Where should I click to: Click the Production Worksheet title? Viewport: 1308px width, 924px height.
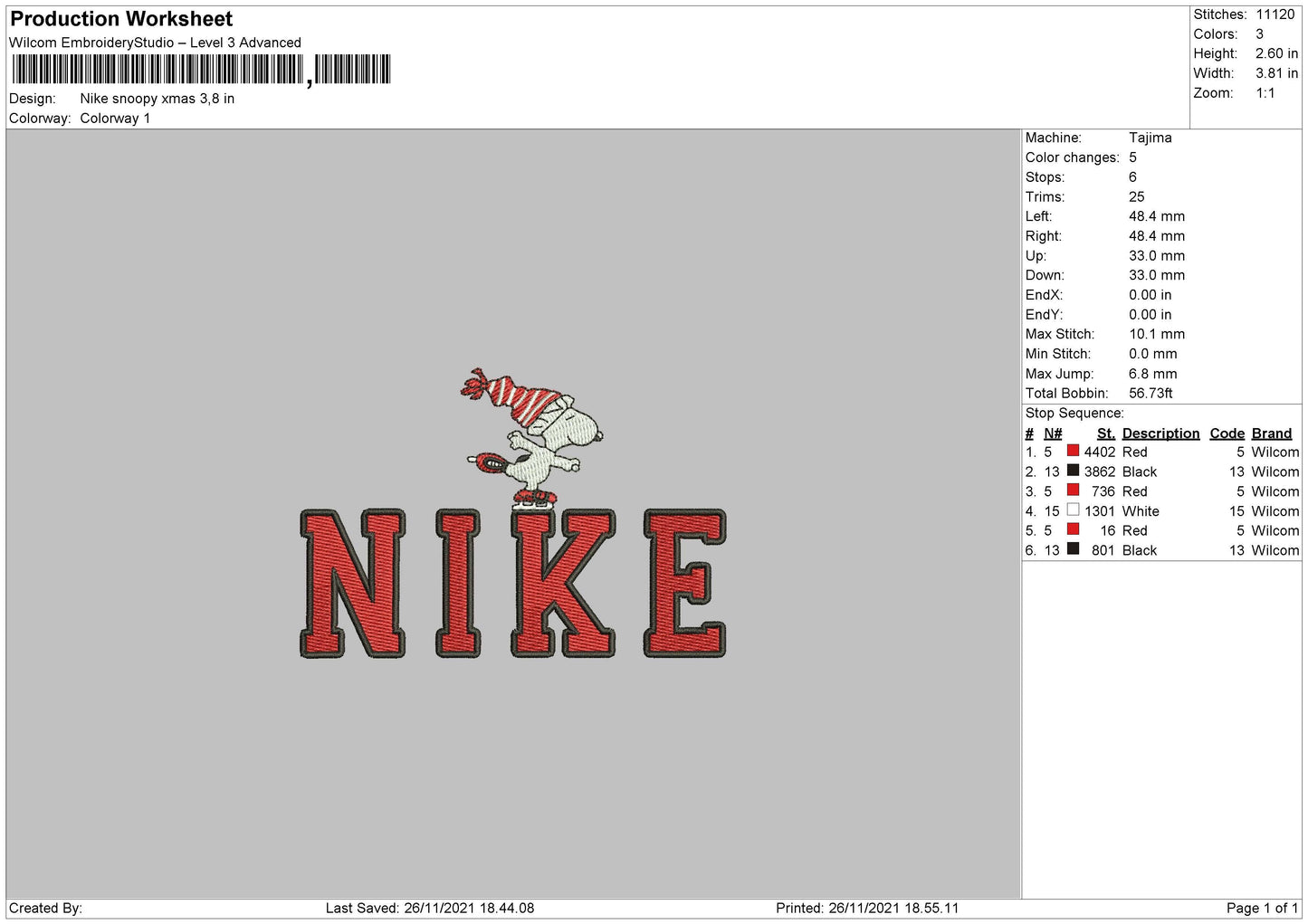pos(121,19)
